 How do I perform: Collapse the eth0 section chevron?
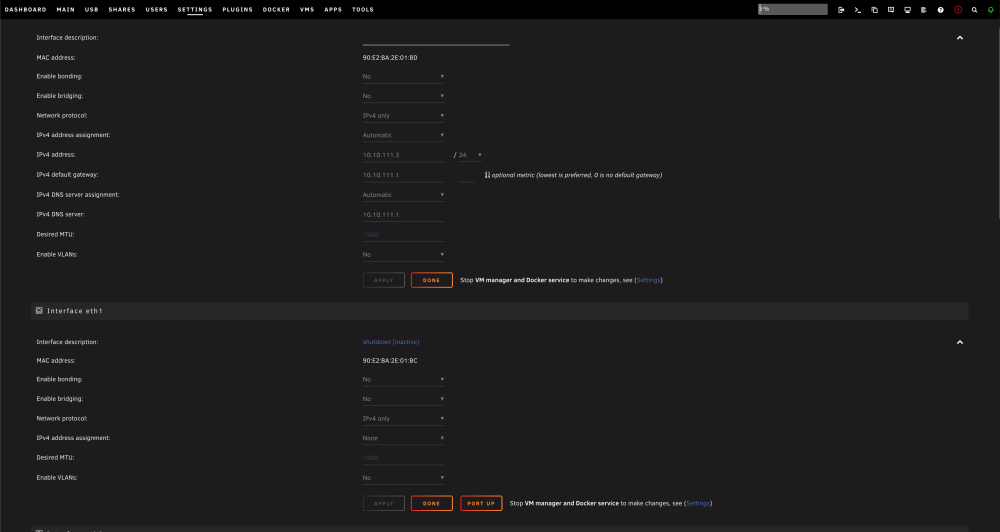coord(959,38)
